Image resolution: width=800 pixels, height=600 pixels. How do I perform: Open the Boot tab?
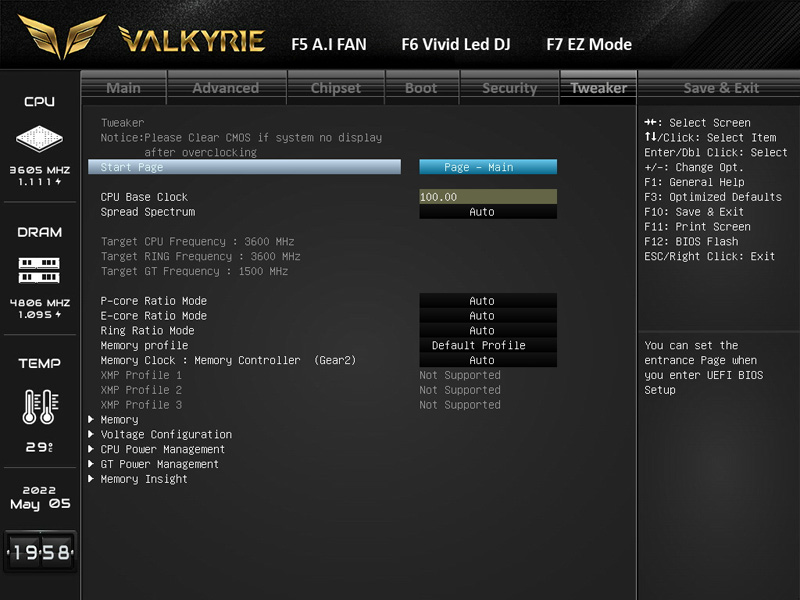[x=421, y=88]
